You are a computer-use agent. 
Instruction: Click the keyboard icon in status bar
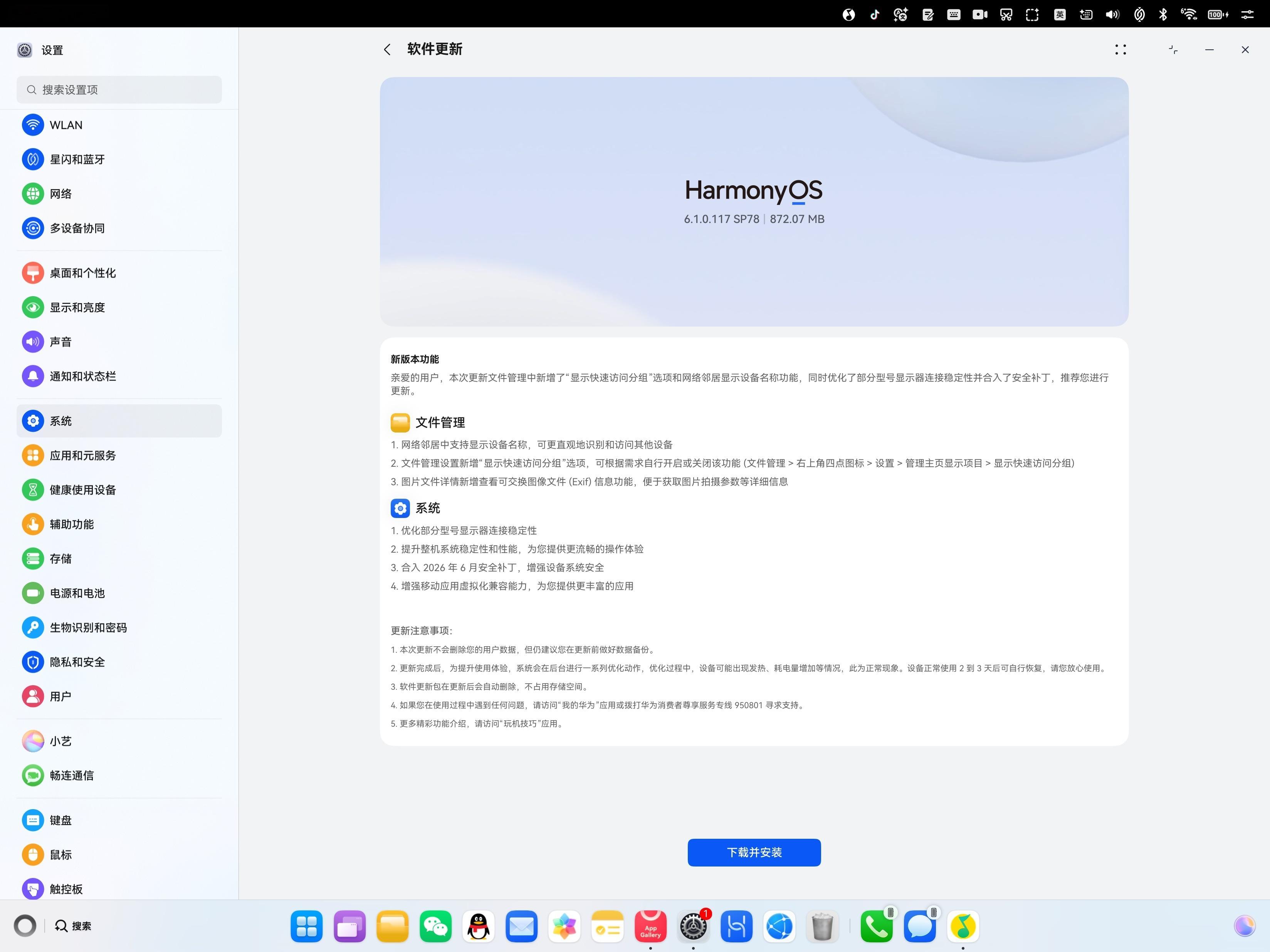[x=954, y=14]
